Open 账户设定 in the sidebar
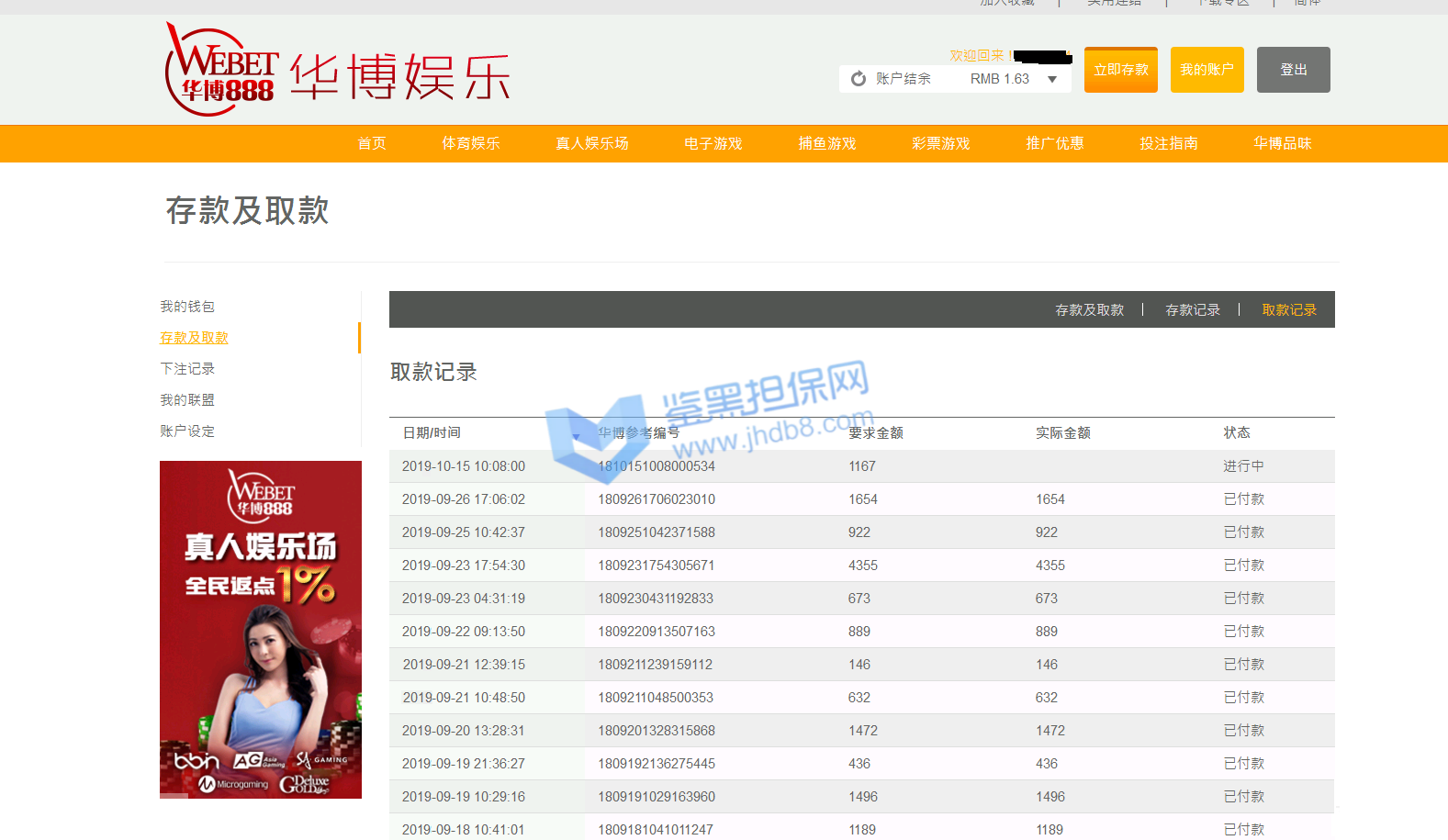 tap(187, 431)
